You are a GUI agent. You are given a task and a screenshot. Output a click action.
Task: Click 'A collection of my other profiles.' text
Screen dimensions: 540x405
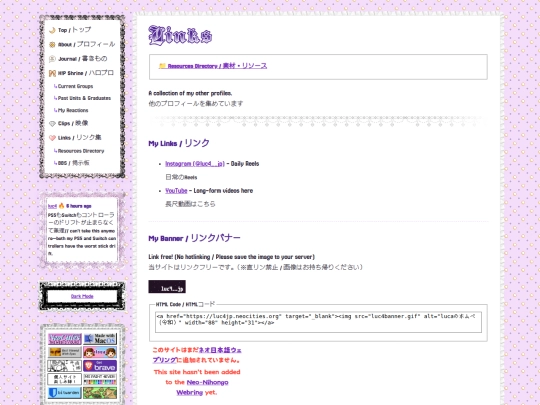[x=190, y=93]
